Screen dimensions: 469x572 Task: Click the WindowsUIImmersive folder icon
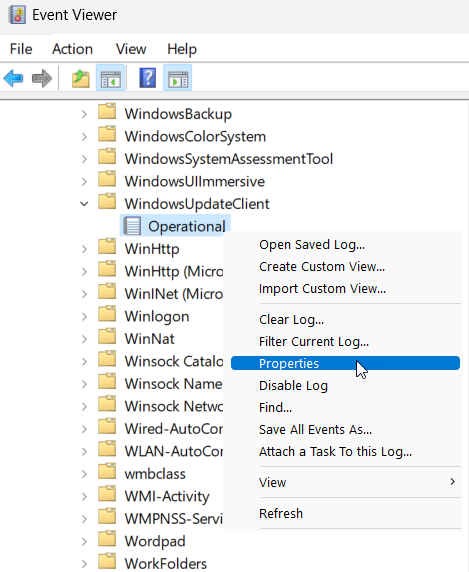click(107, 179)
